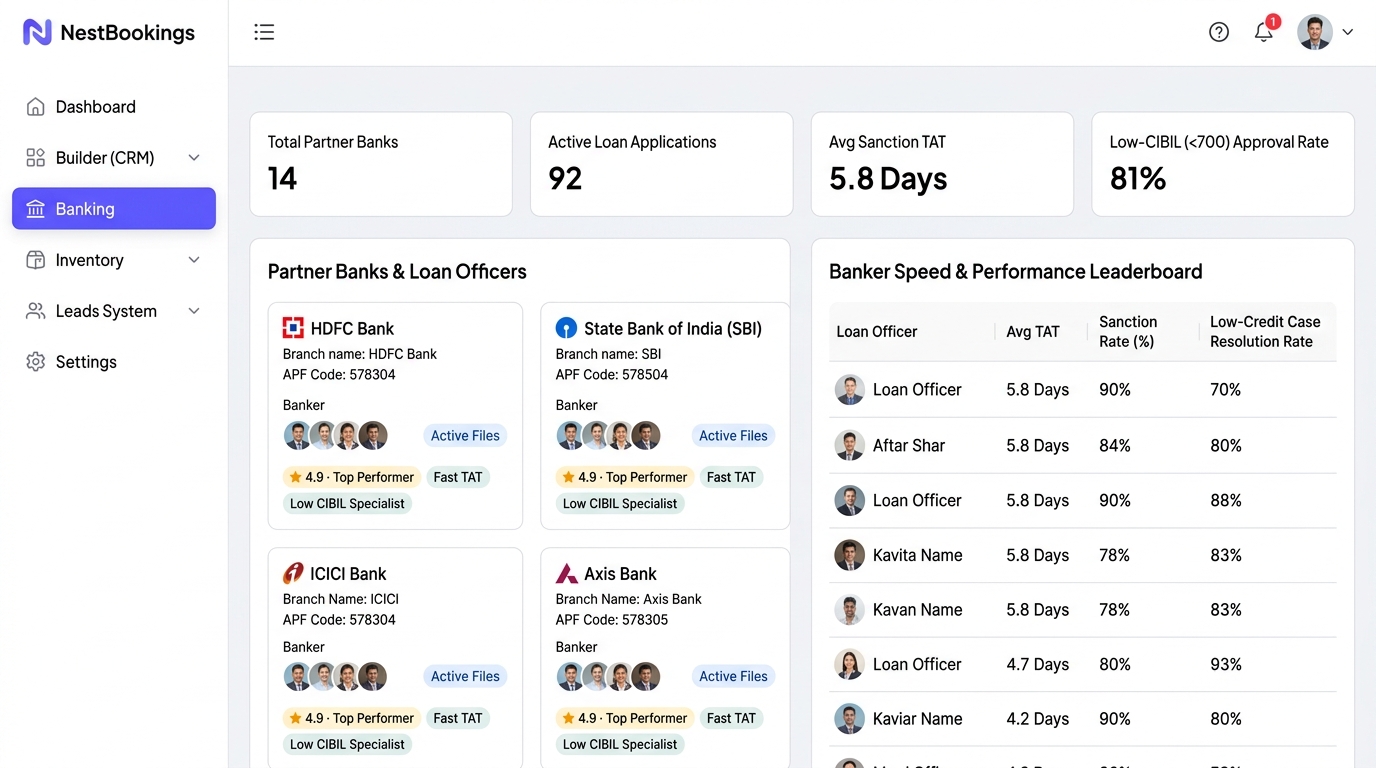This screenshot has width=1376, height=768.
Task: Click Axis Bank's Low CIBIL Specialist tag
Action: click(x=620, y=744)
